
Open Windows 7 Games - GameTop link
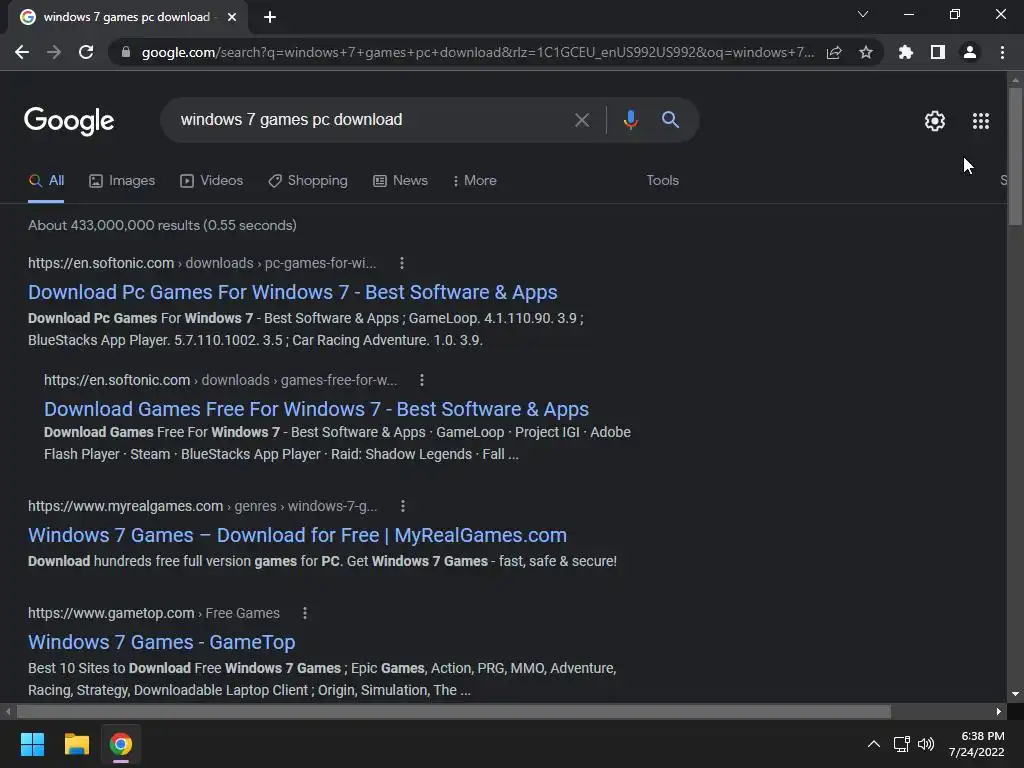pyautogui.click(x=161, y=642)
